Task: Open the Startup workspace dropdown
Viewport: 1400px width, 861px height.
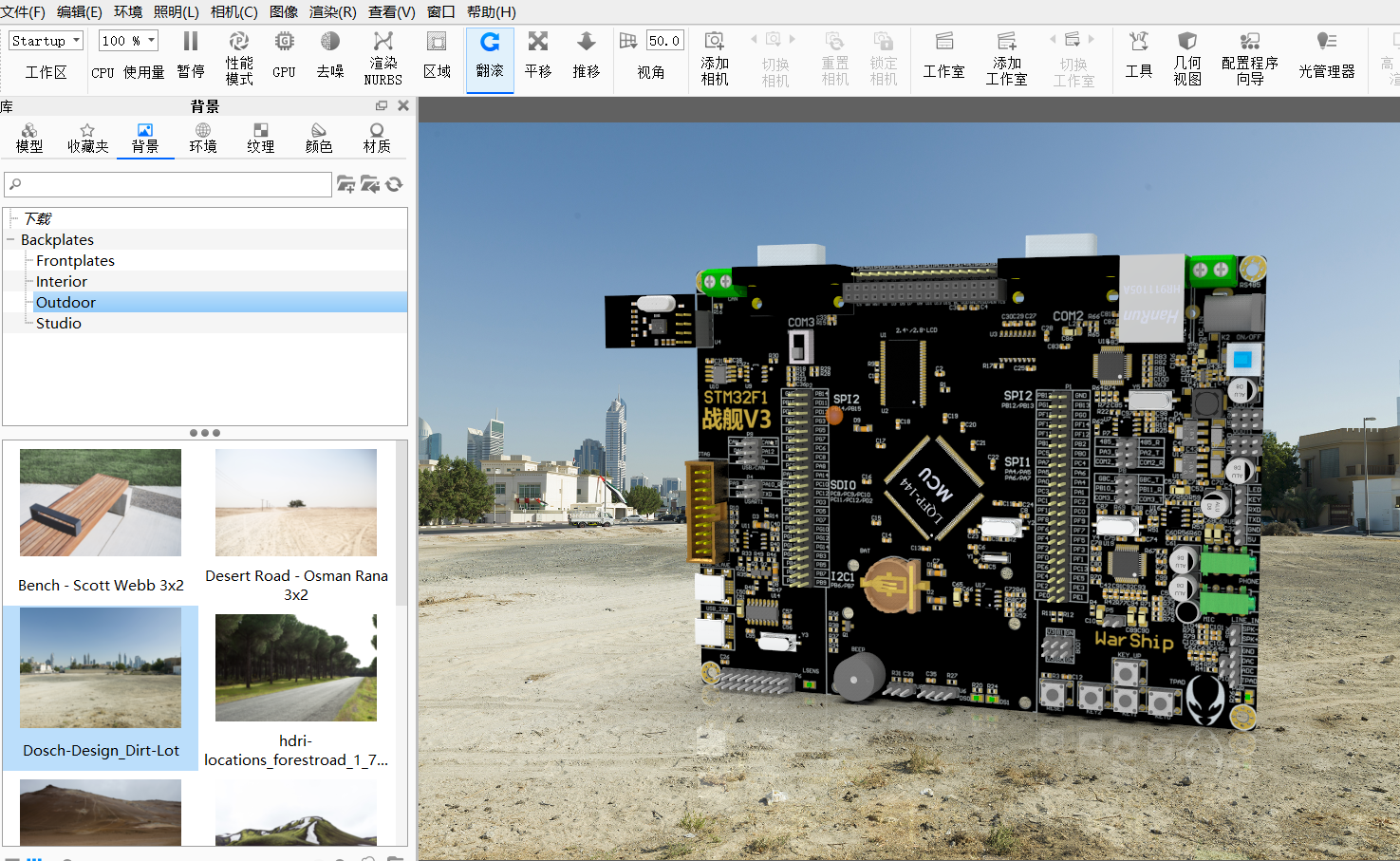Action: (x=46, y=41)
